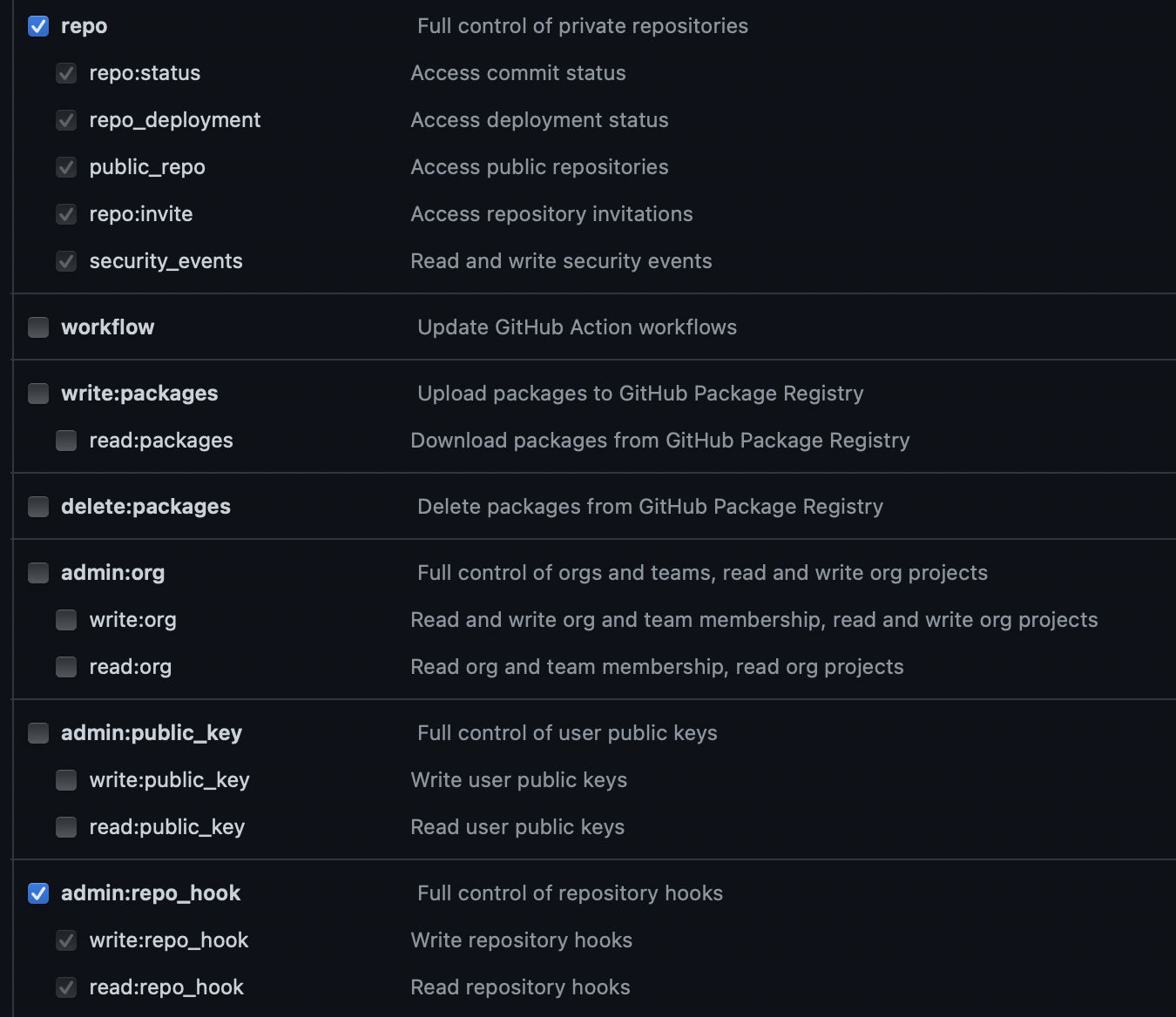Enable the read:public_key checkbox

(66, 827)
